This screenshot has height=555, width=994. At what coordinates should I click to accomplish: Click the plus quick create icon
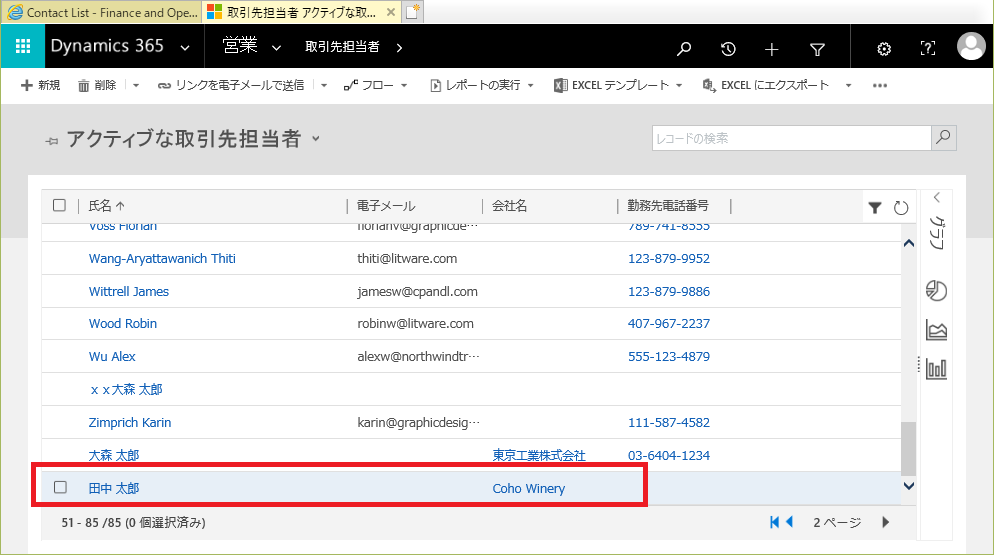click(772, 48)
